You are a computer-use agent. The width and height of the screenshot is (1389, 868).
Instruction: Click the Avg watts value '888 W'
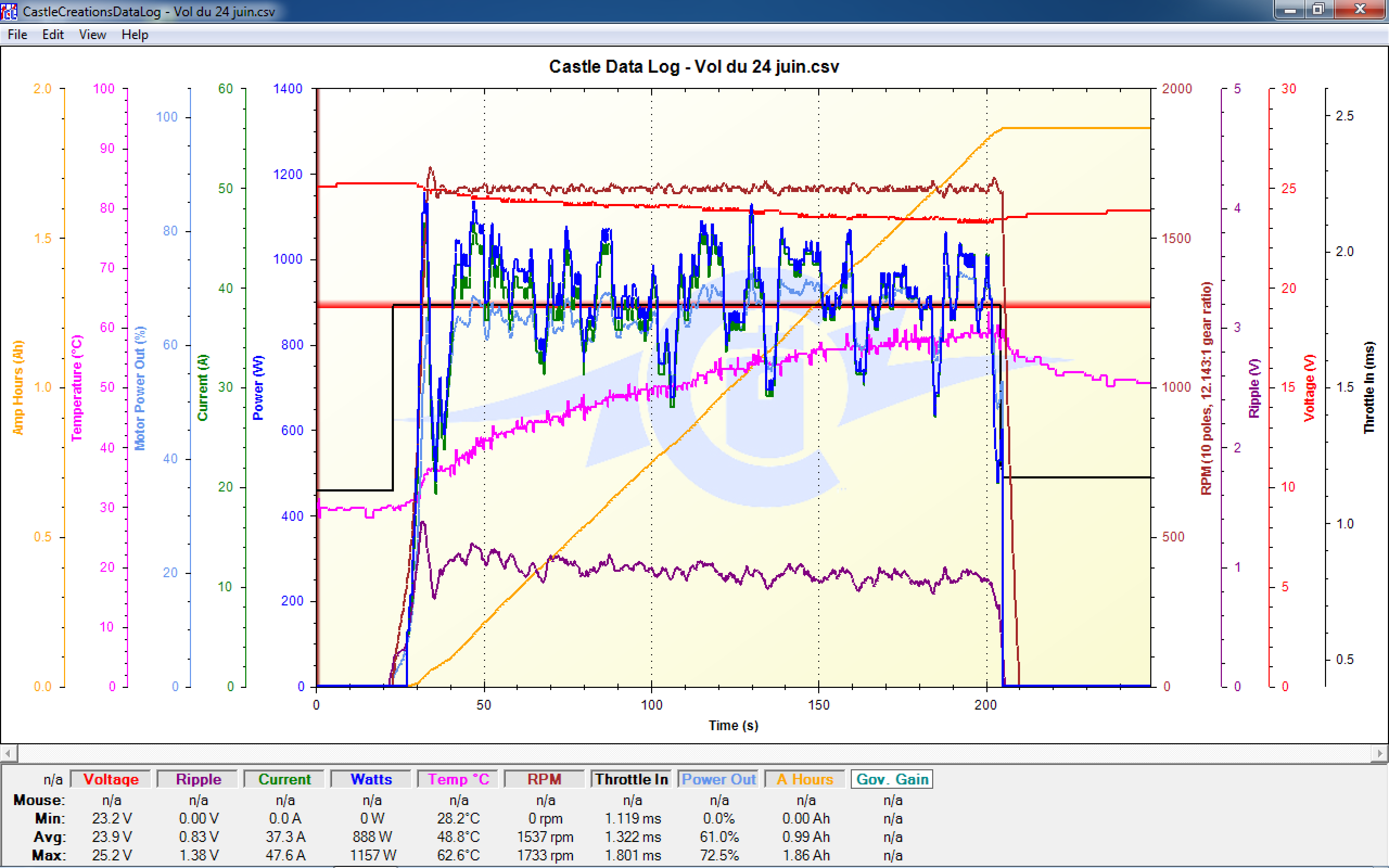click(372, 837)
